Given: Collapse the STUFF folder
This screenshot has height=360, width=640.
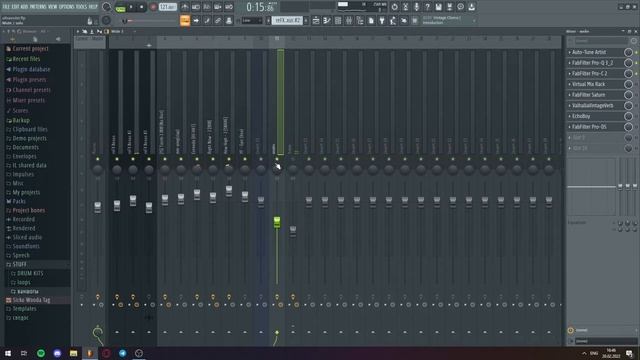Looking at the screenshot, I should 19,264.
